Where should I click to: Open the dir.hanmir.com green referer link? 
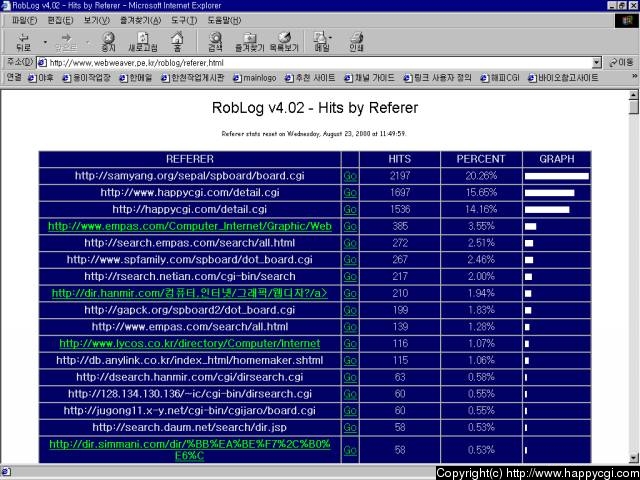190,293
